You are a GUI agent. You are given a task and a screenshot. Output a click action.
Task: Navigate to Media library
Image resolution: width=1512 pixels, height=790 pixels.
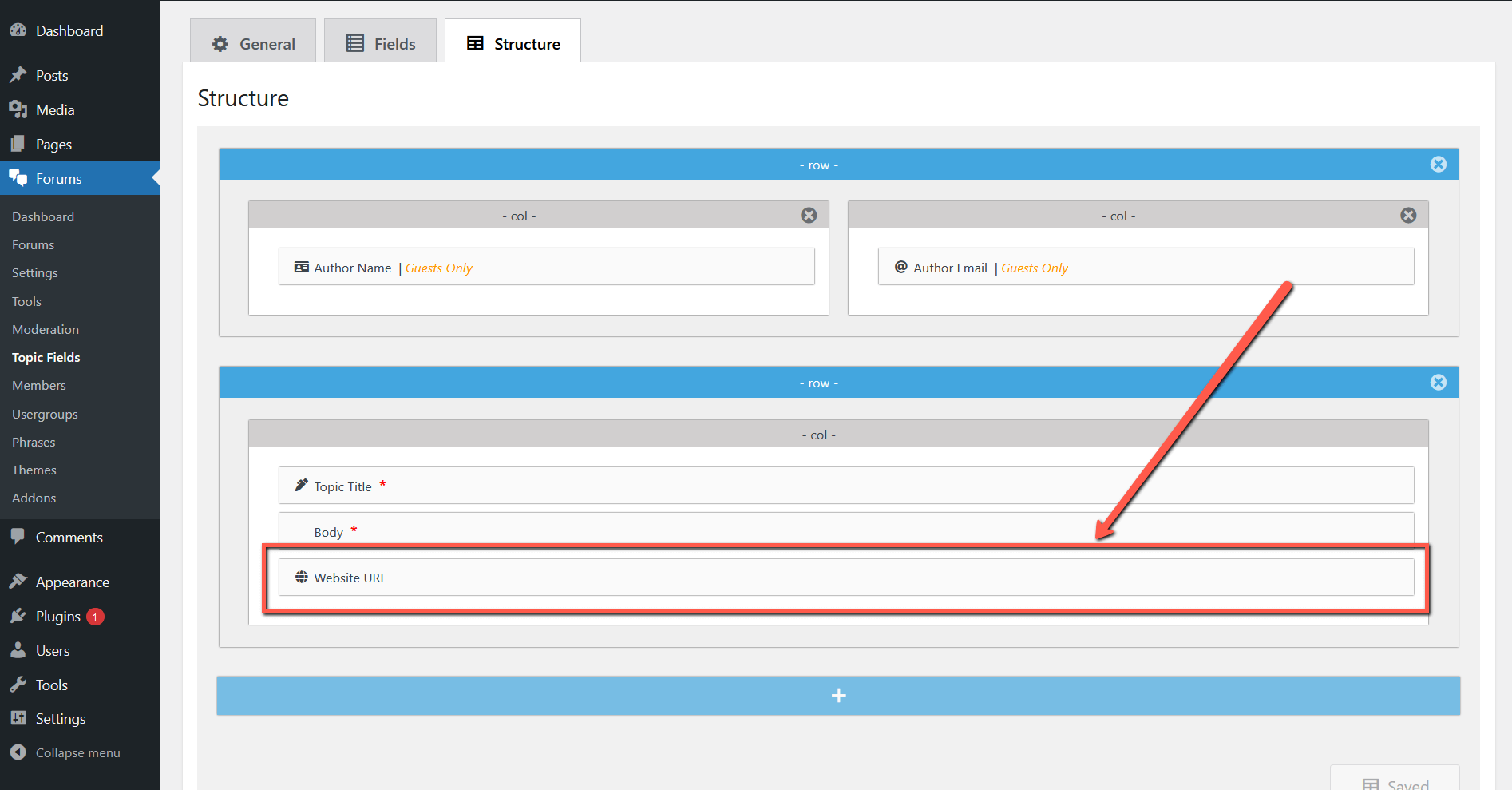click(55, 110)
